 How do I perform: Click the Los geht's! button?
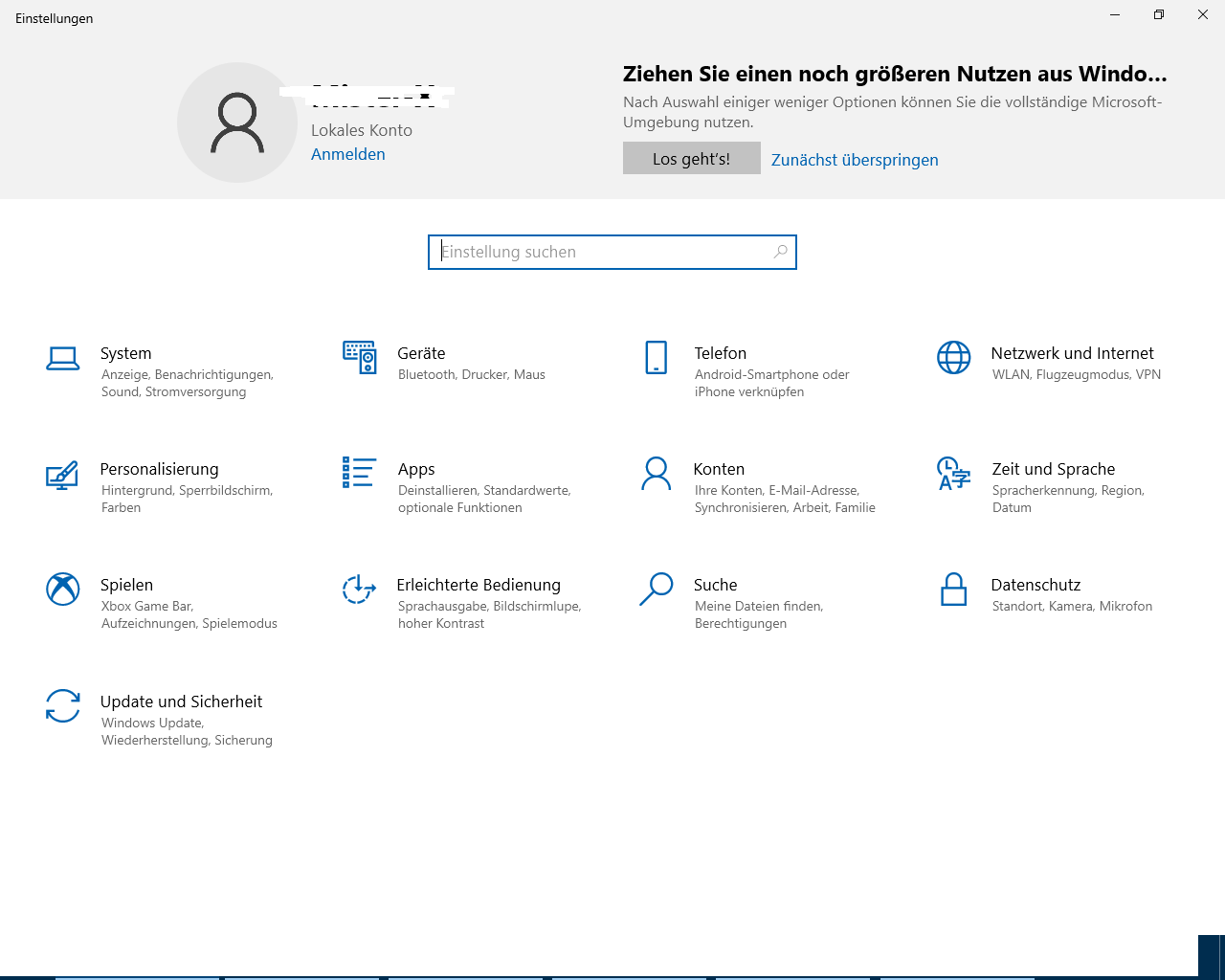click(692, 158)
